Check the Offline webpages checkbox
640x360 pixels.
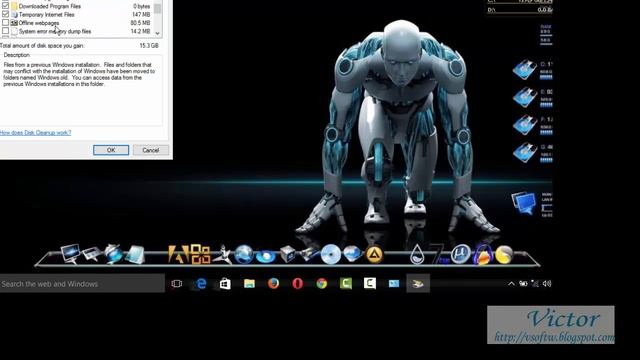coord(5,23)
